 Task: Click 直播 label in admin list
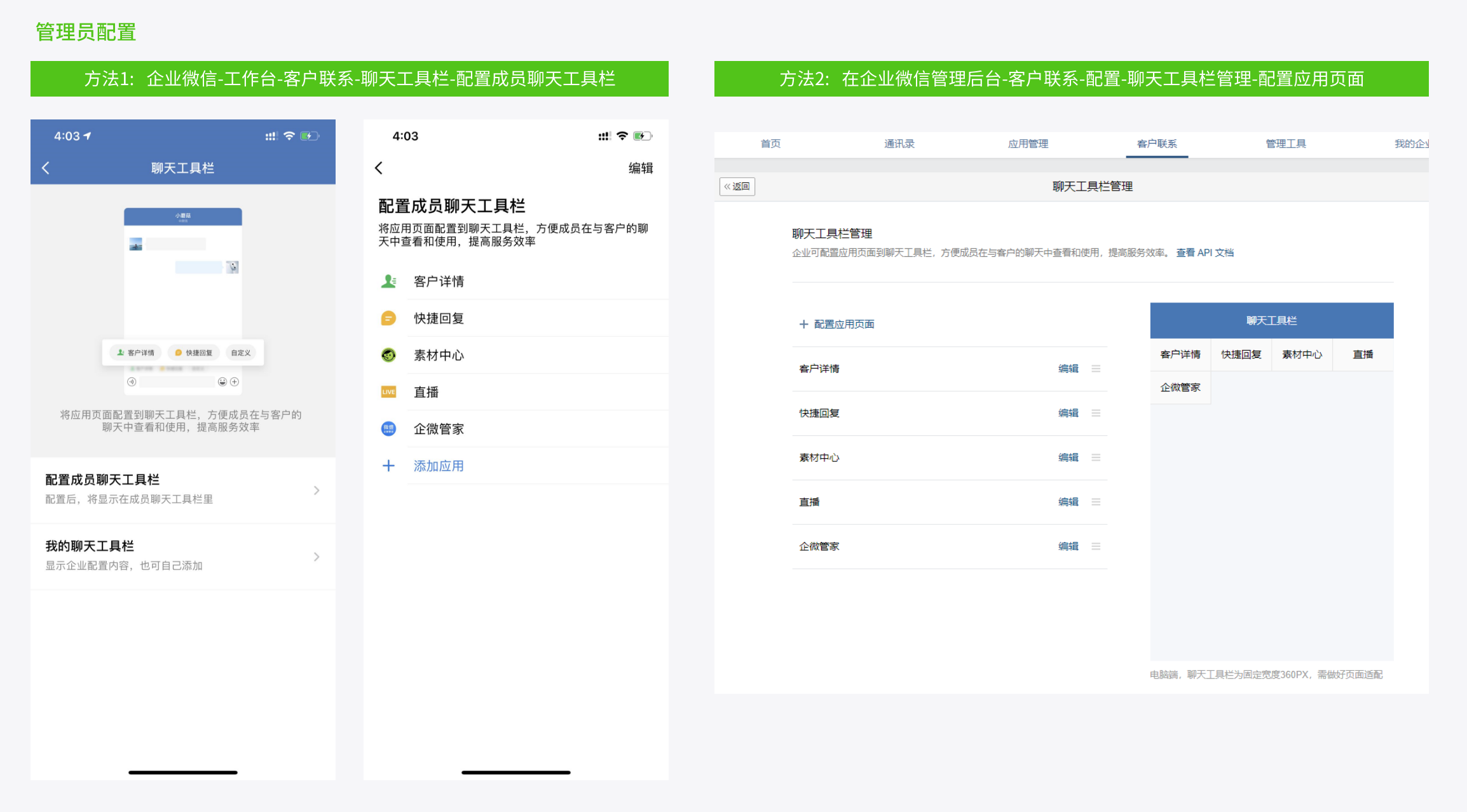[x=809, y=502]
